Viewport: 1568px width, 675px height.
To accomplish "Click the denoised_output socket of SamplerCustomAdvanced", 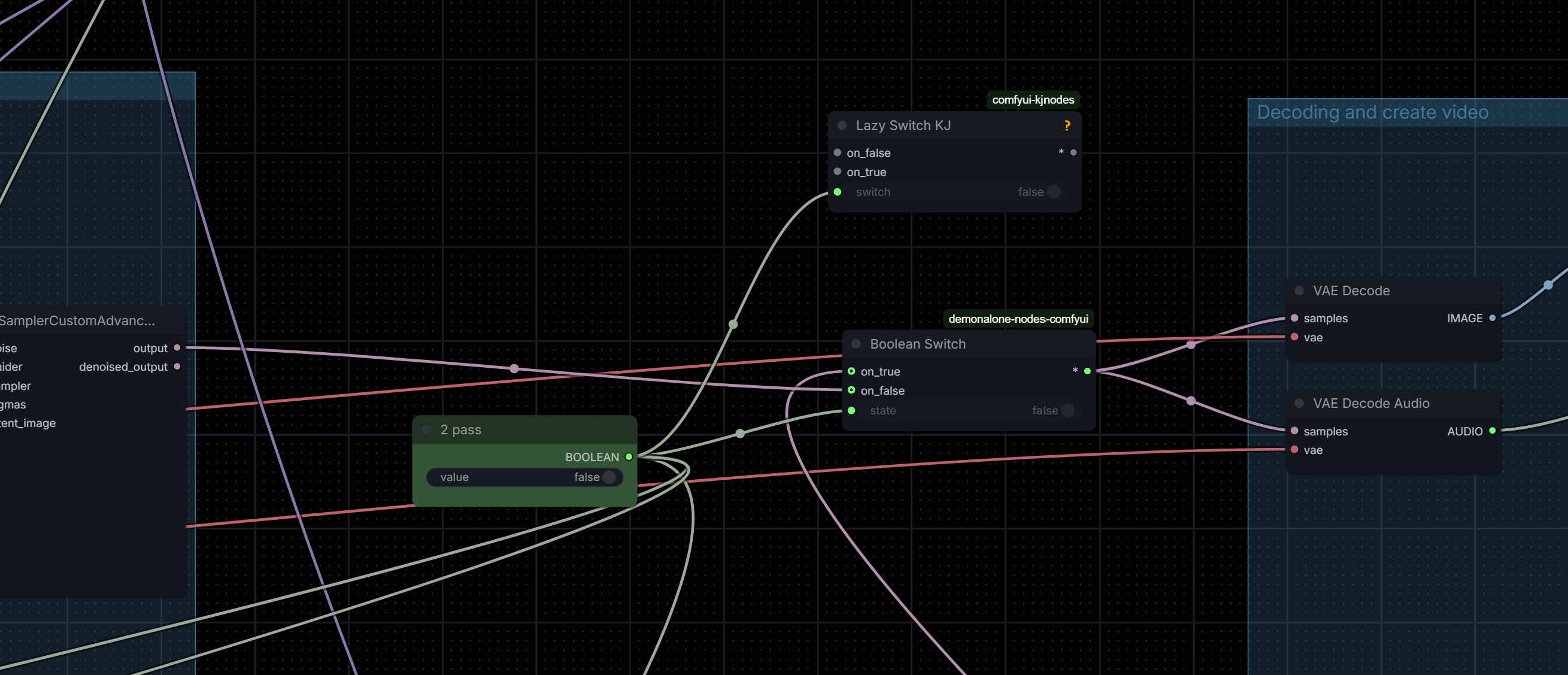I will [177, 367].
